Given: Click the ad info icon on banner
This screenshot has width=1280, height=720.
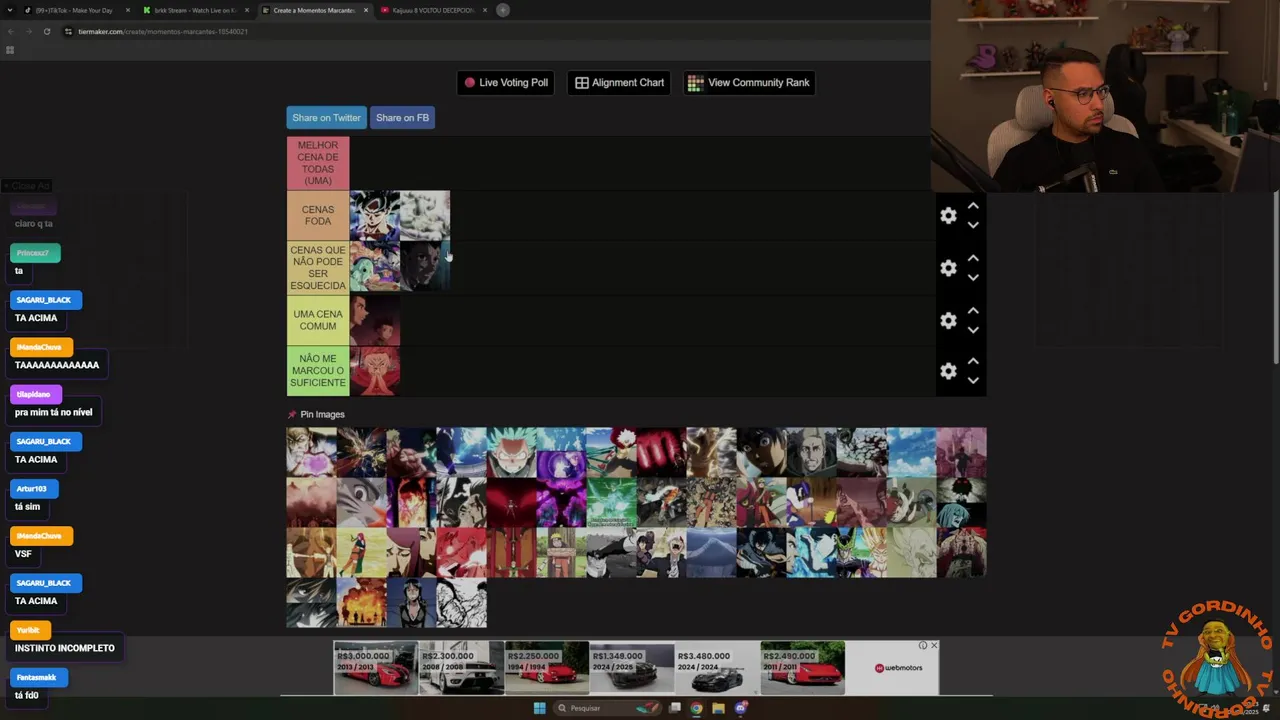Looking at the screenshot, I should click(x=923, y=645).
